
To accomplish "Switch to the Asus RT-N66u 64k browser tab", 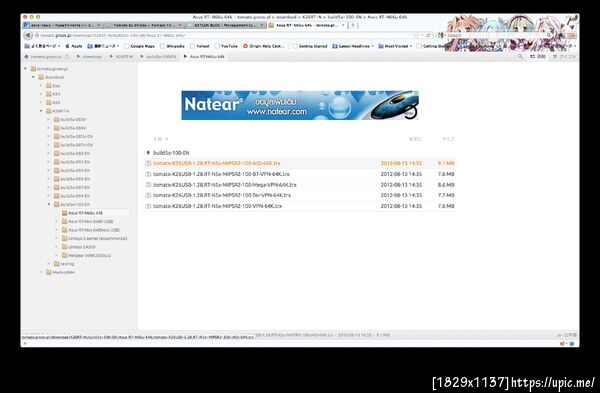I will [306, 25].
